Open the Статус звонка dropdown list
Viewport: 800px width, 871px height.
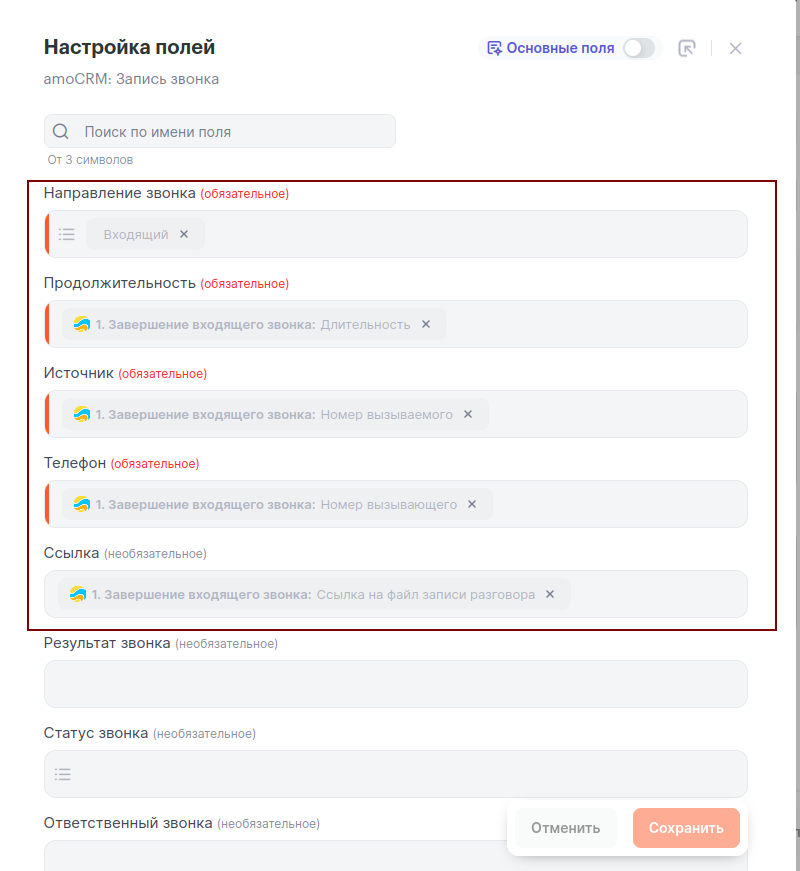pos(63,774)
